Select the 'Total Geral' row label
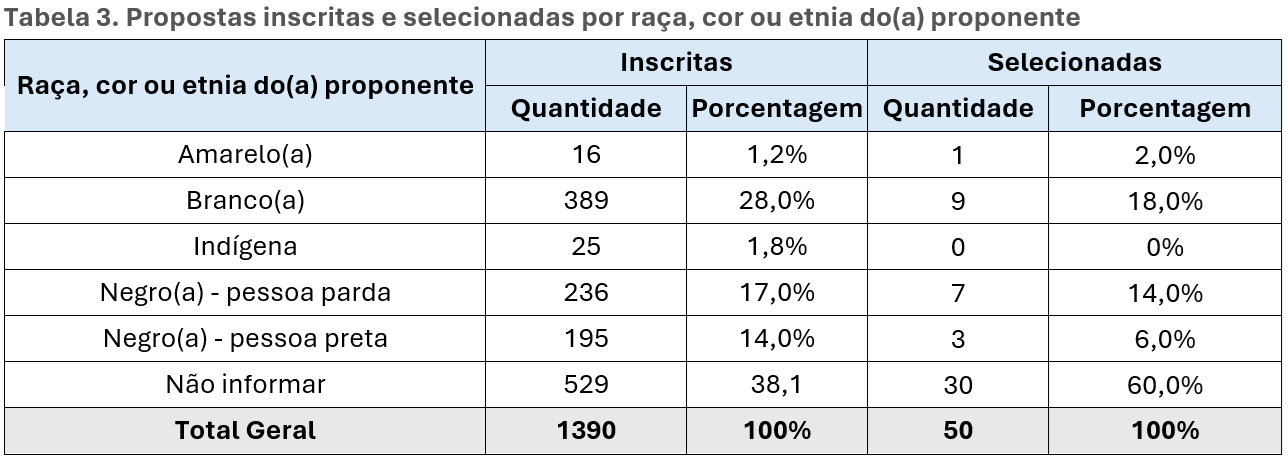 pyautogui.click(x=245, y=430)
